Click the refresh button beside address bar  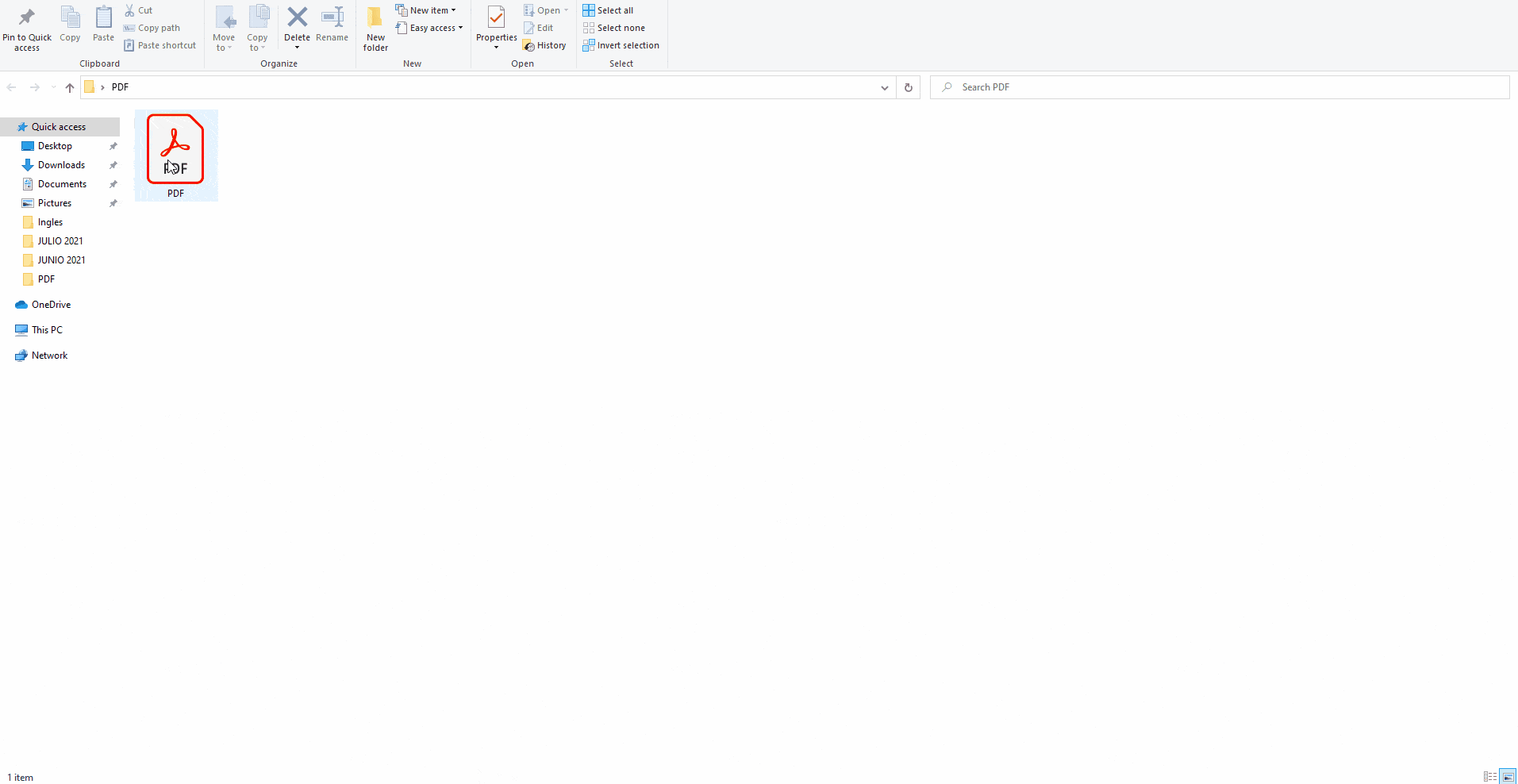(x=909, y=87)
